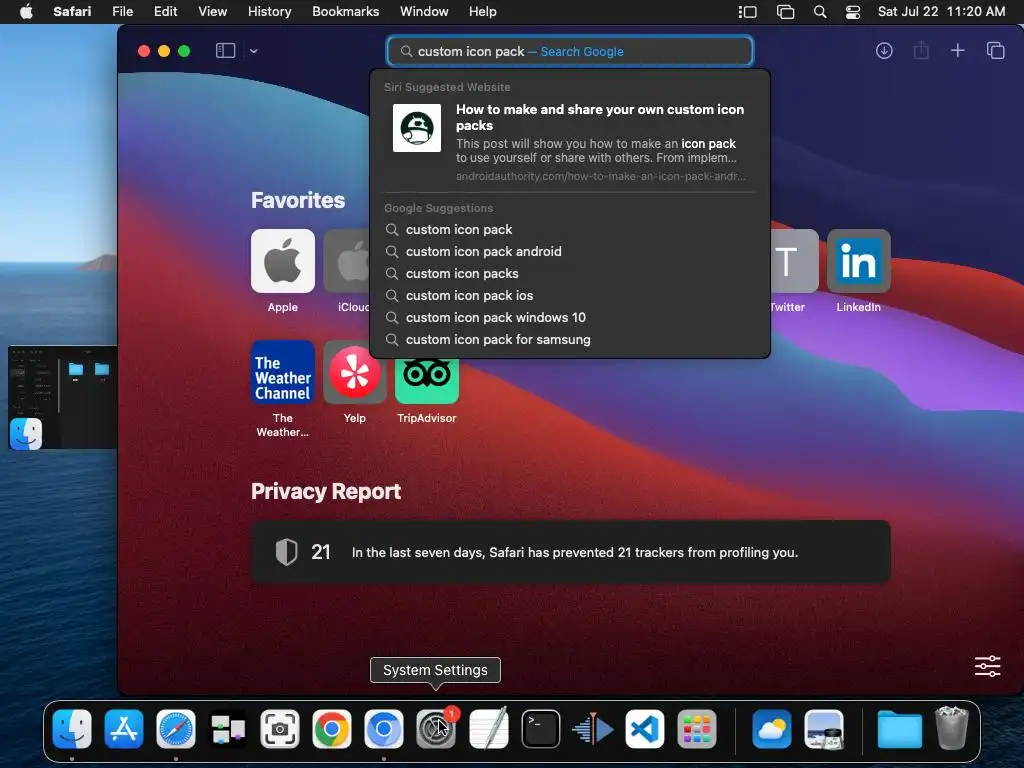Launch Google Chrome from the Dock
Viewport: 1024px width, 768px height.
coord(332,729)
